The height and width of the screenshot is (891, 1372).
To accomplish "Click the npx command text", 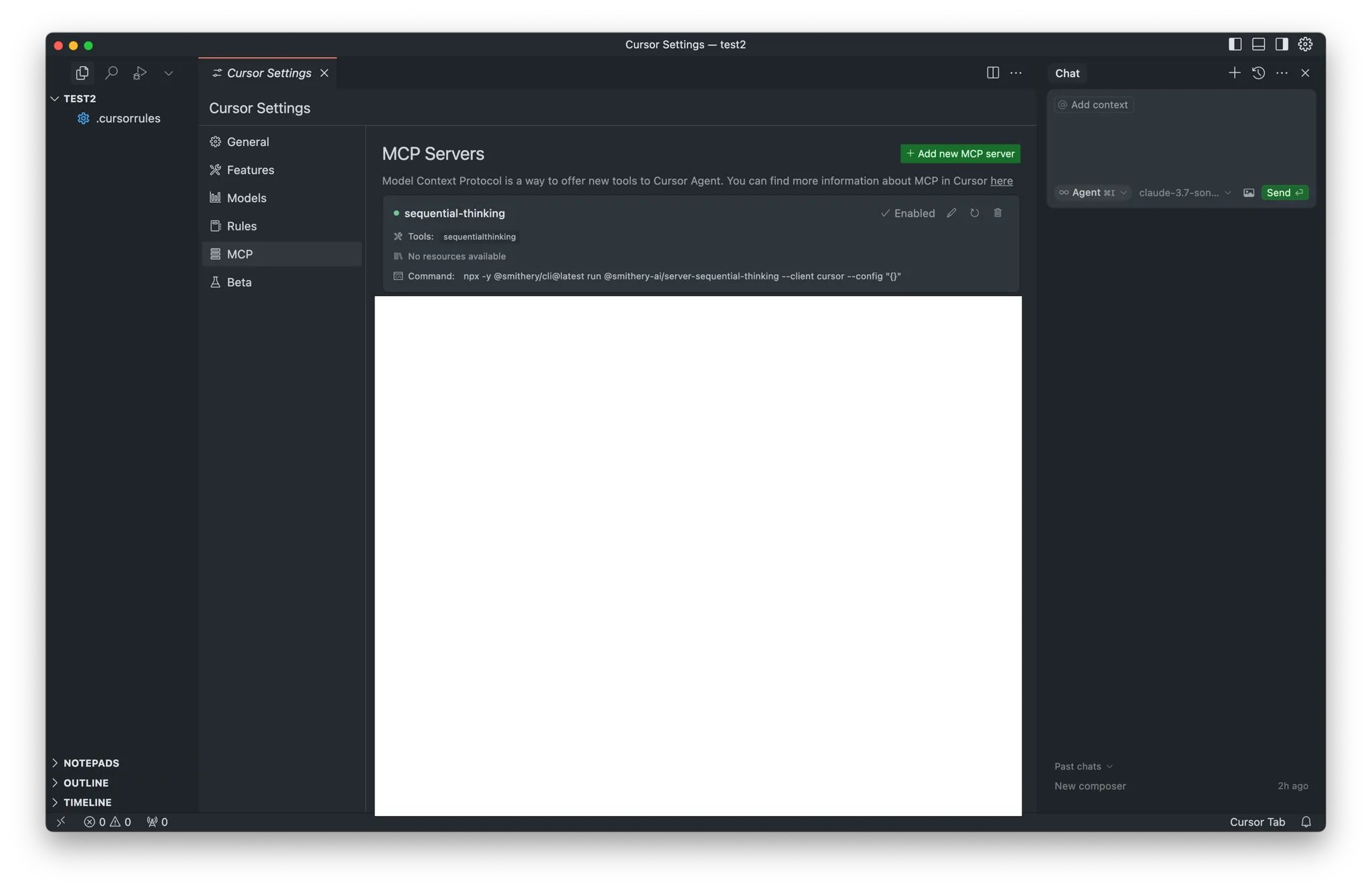I will (x=682, y=277).
